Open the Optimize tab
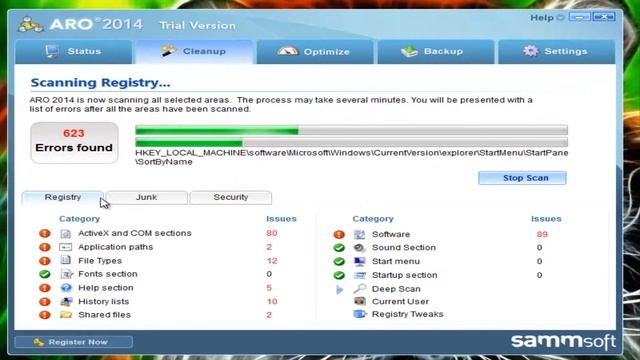Screen dimensions: 640x360 pyautogui.click(x=315, y=51)
